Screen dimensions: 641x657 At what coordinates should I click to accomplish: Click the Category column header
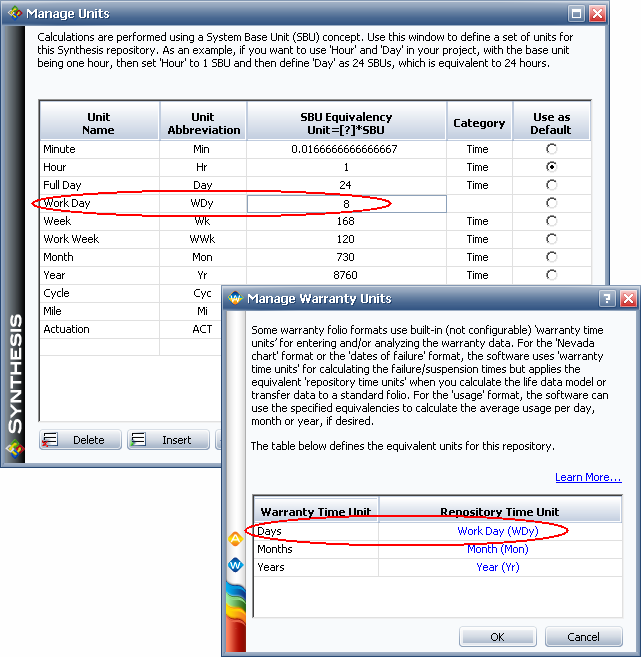pos(479,123)
